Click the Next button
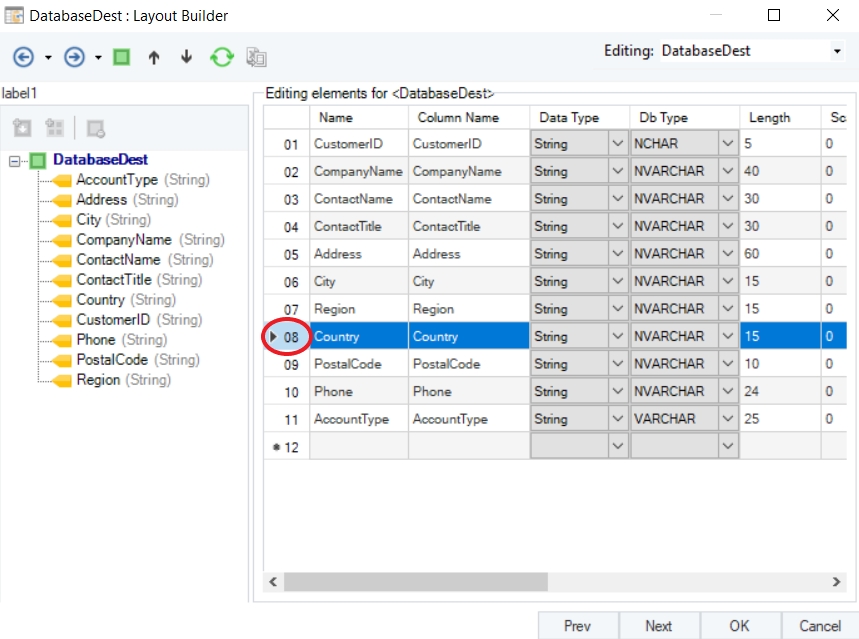The width and height of the screenshot is (859, 639). (x=658, y=626)
